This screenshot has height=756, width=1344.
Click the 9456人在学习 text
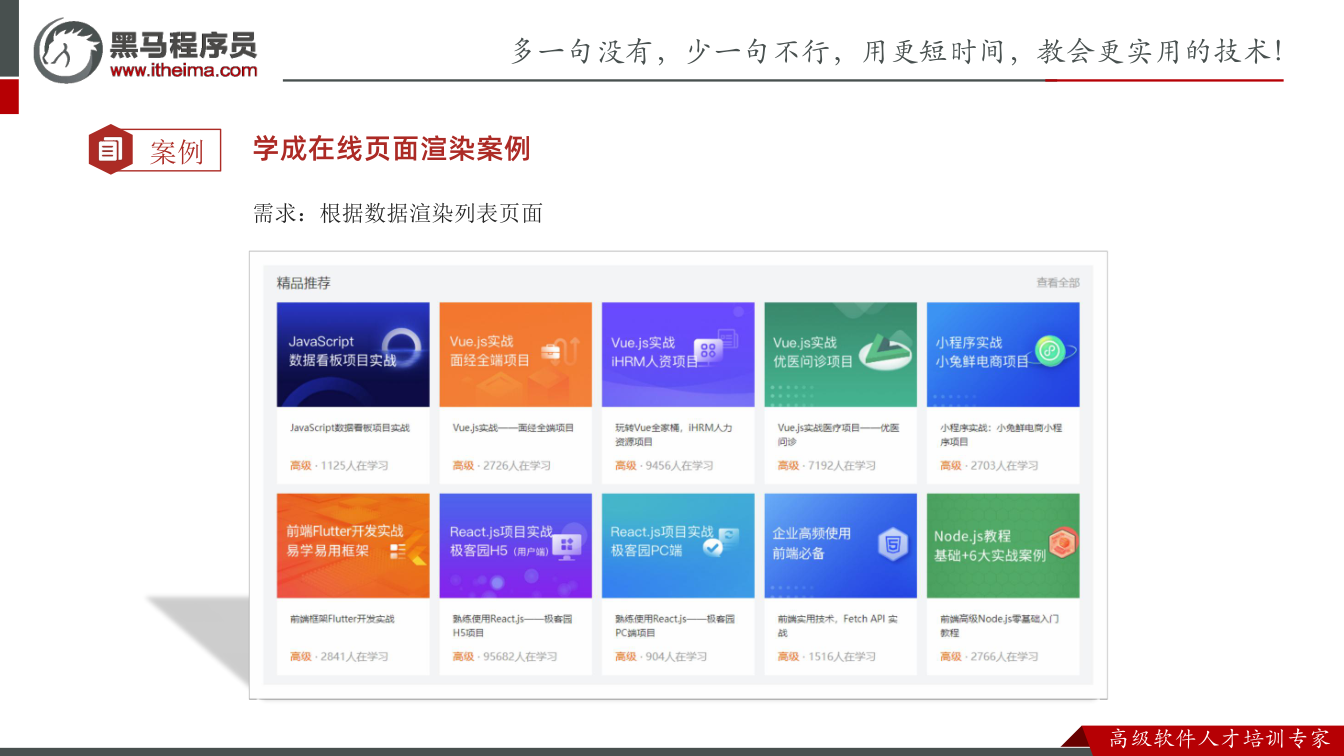(680, 466)
